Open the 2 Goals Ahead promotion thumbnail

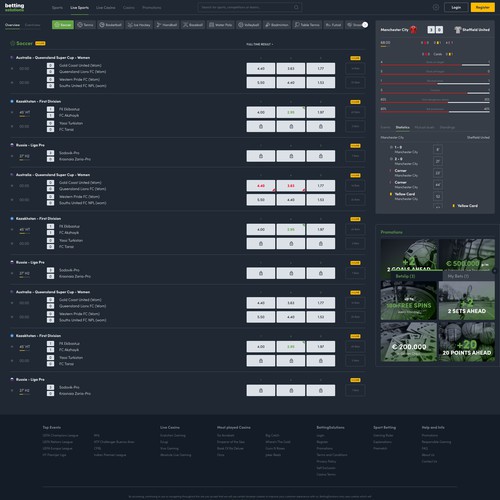pyautogui.click(x=409, y=254)
